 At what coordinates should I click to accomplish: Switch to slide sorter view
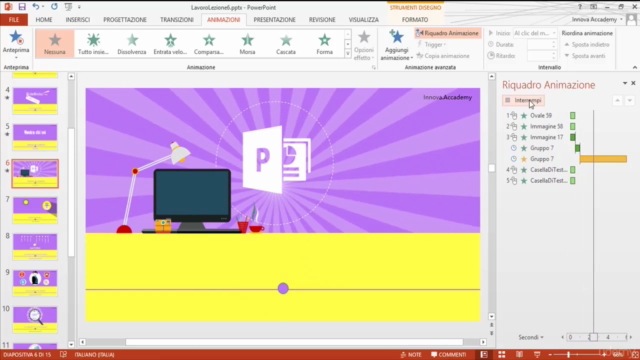click(502, 354)
